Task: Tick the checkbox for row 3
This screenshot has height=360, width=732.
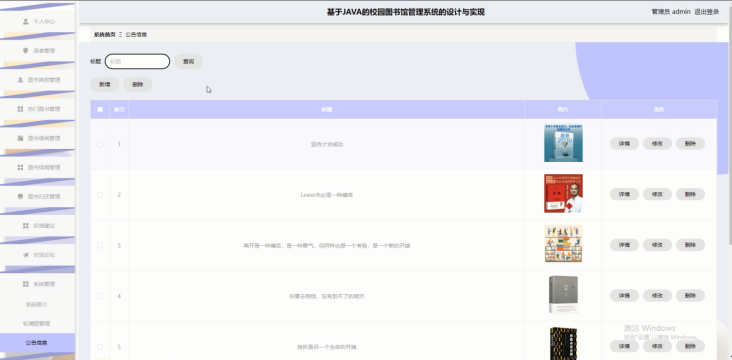Action: [x=100, y=246]
